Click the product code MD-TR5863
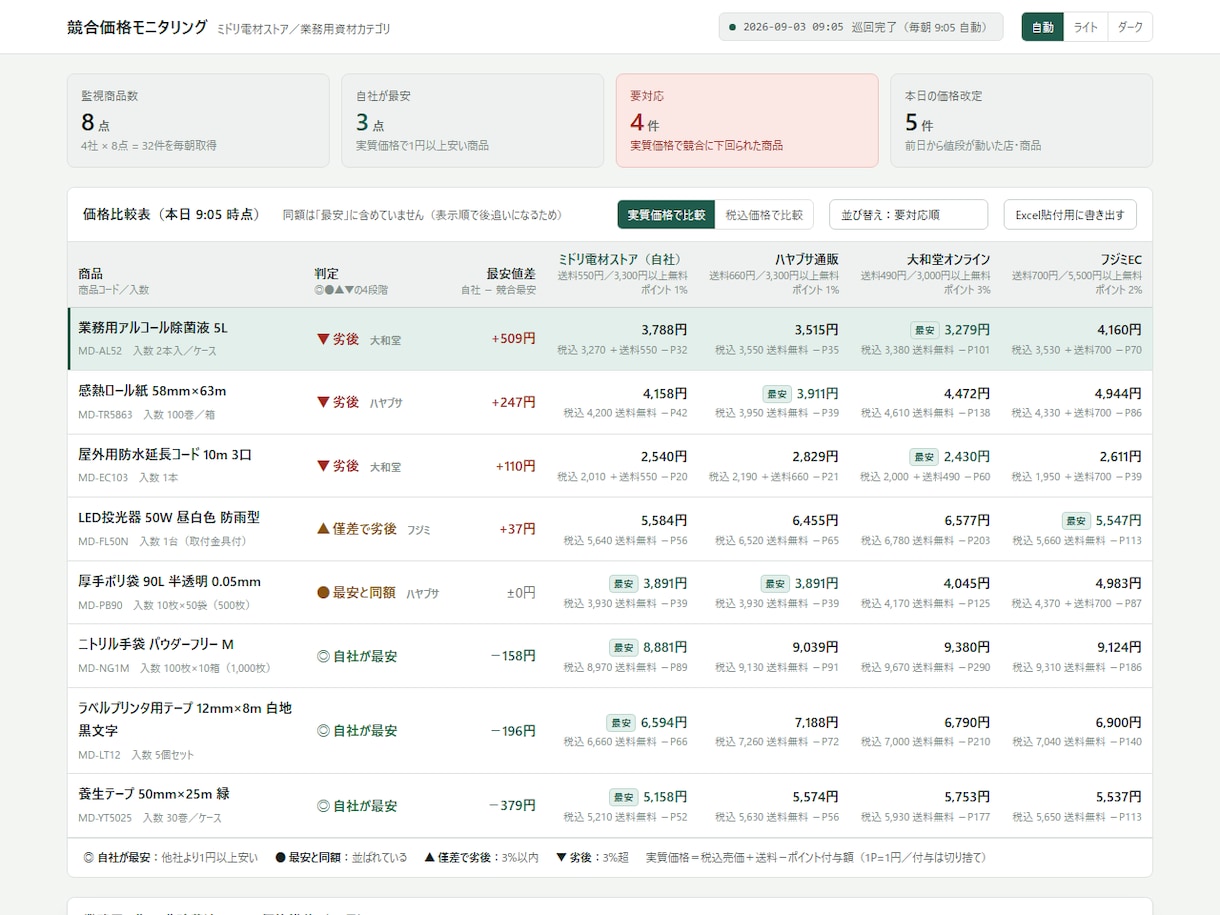1220x915 pixels. (105, 414)
